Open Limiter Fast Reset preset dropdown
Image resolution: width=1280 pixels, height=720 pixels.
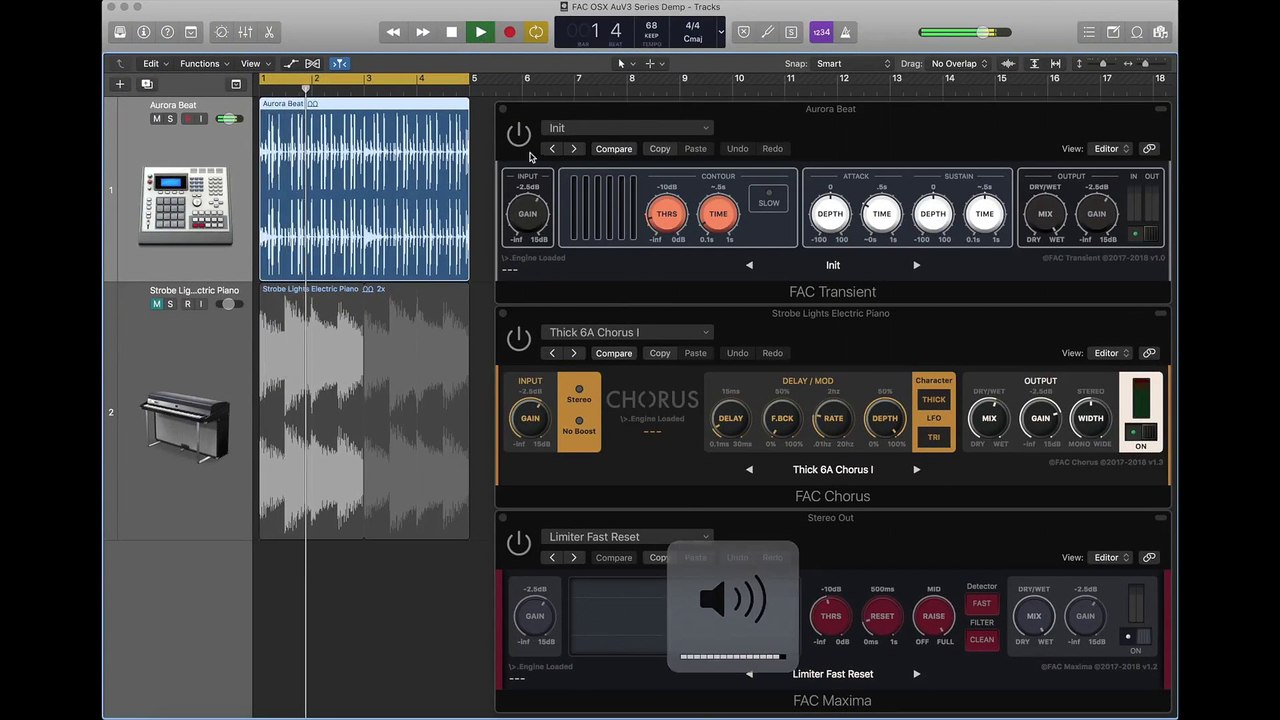627,537
